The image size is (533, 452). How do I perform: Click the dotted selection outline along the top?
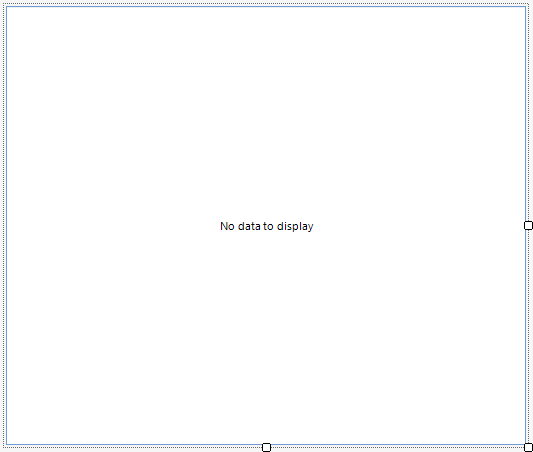point(266,4)
